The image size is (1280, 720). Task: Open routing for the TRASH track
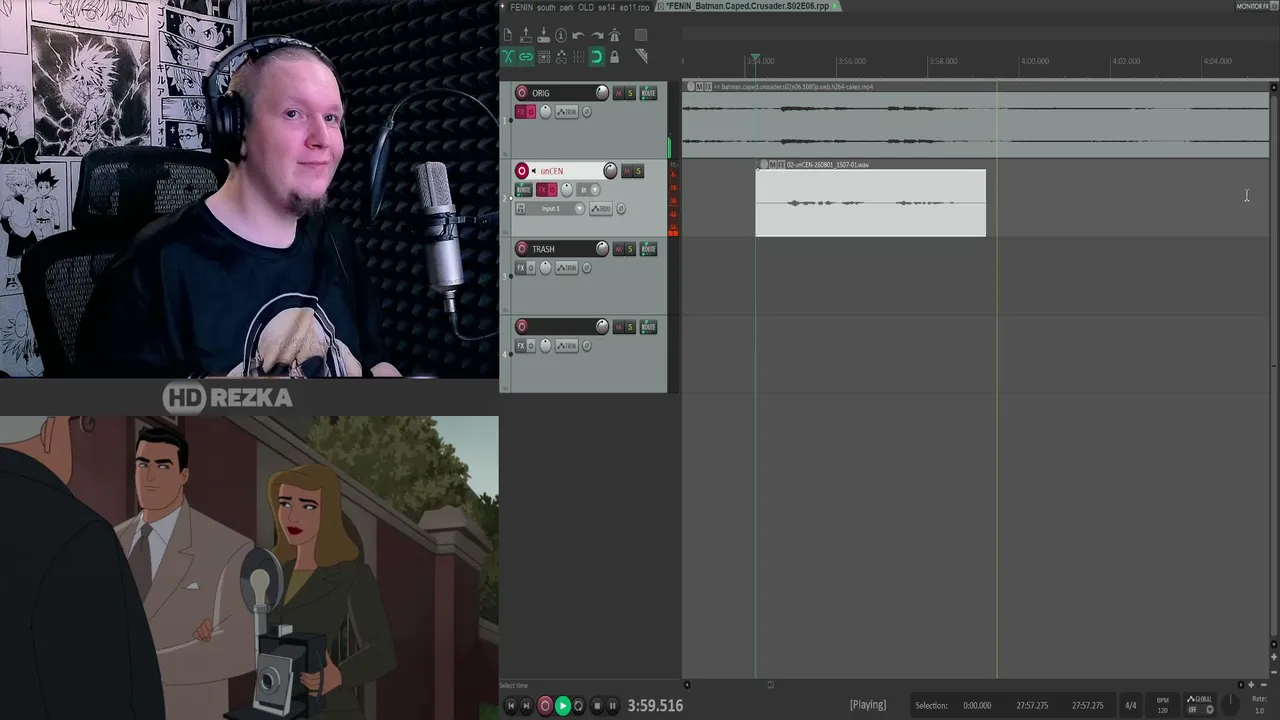point(648,249)
